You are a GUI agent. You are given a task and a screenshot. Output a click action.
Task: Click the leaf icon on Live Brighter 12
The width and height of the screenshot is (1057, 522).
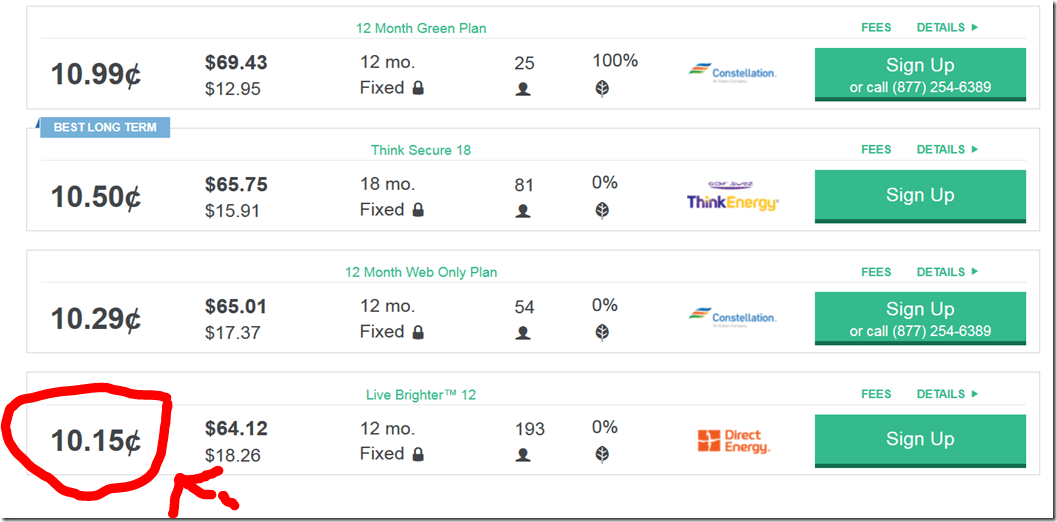click(603, 454)
